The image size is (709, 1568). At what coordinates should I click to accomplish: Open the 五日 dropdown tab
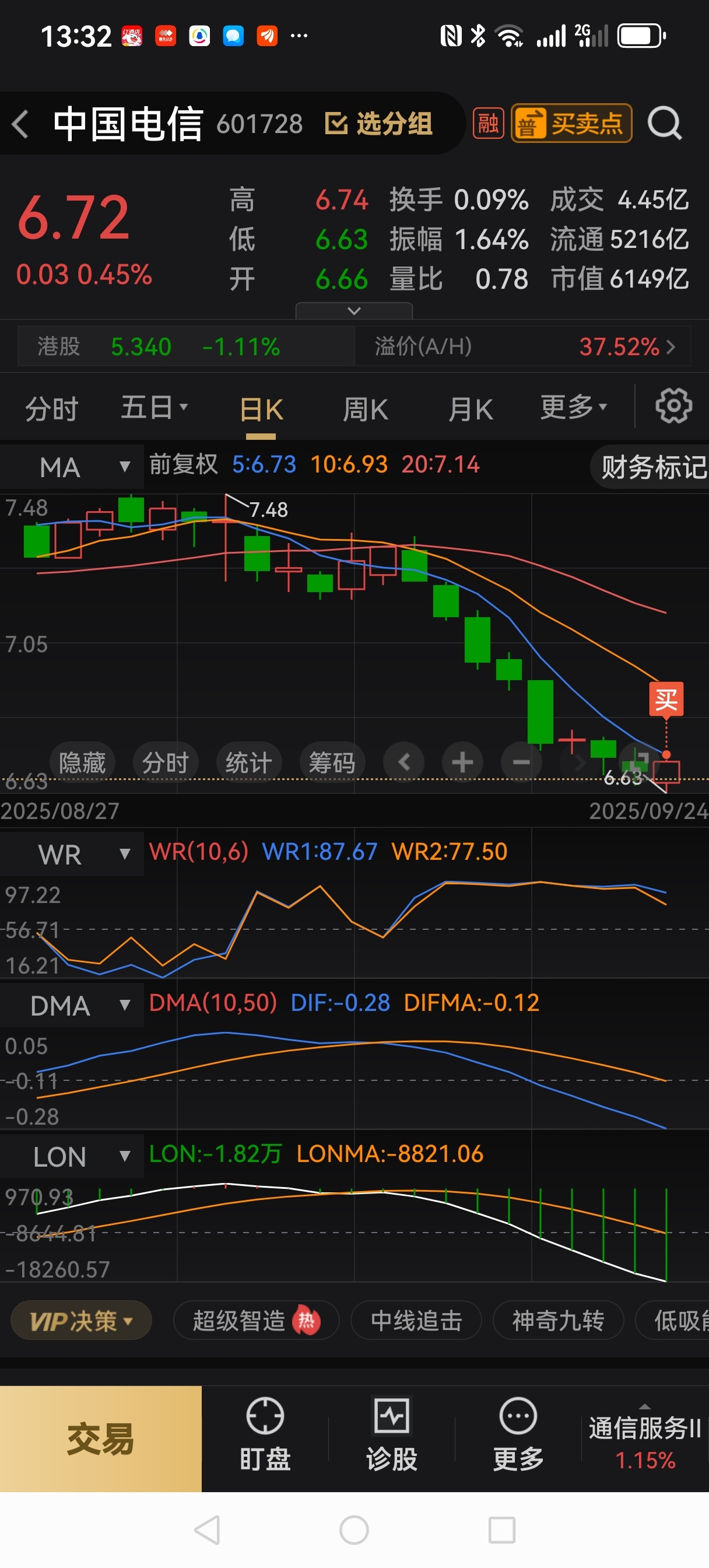153,407
